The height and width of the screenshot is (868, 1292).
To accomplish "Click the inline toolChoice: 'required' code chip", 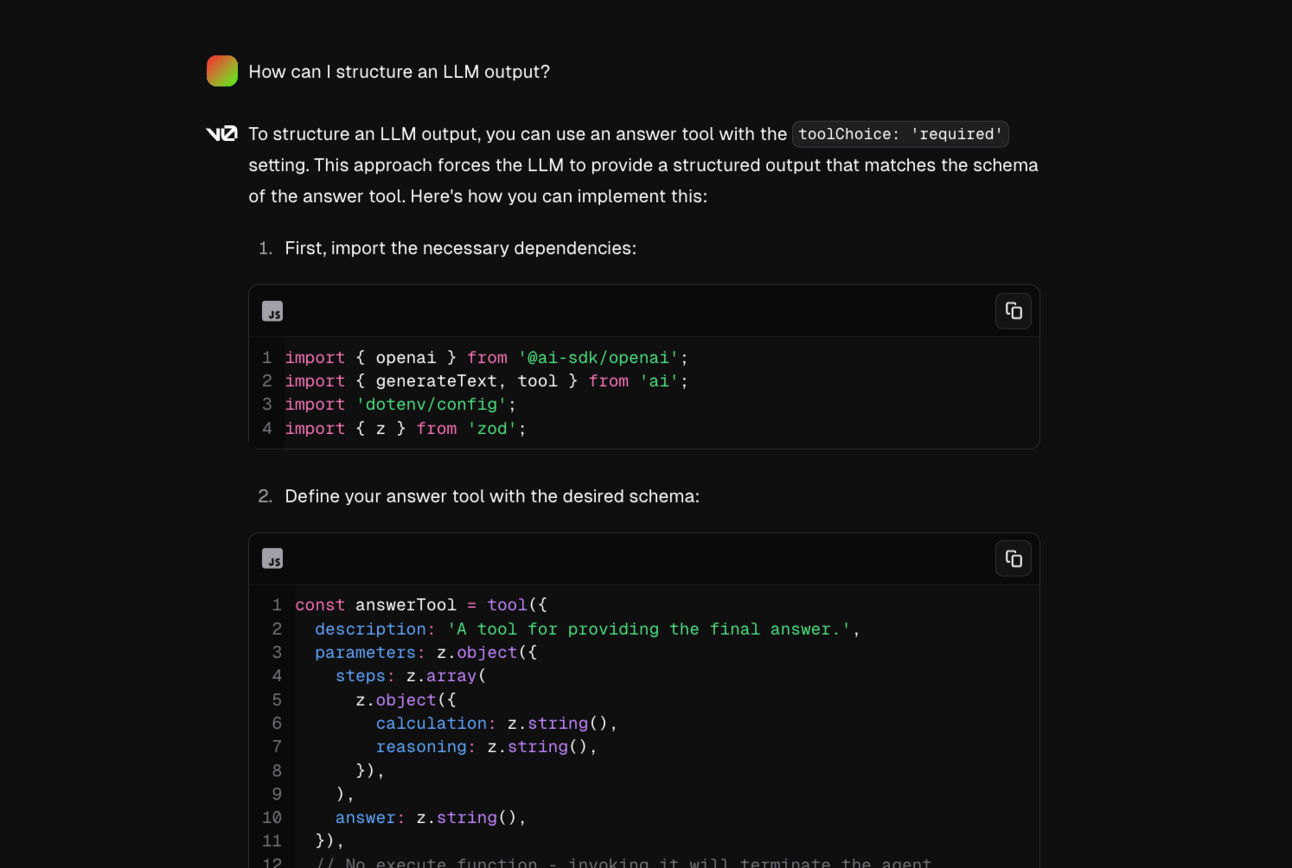I will pyautogui.click(x=900, y=134).
